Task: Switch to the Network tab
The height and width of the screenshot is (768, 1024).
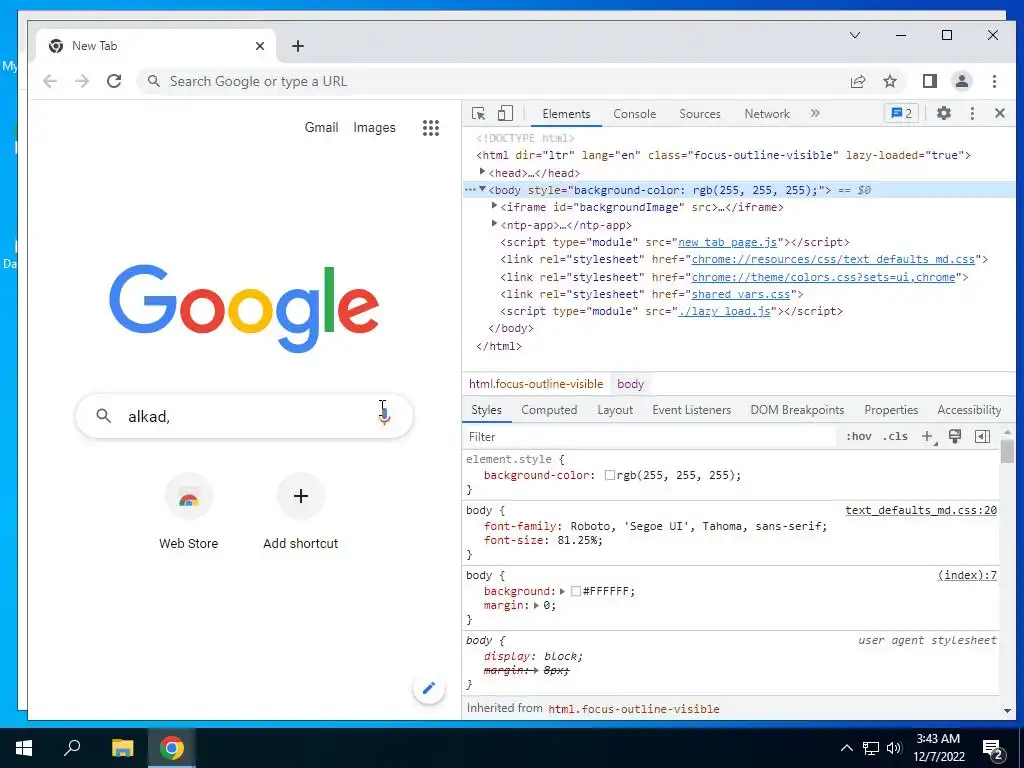Action: click(x=767, y=114)
